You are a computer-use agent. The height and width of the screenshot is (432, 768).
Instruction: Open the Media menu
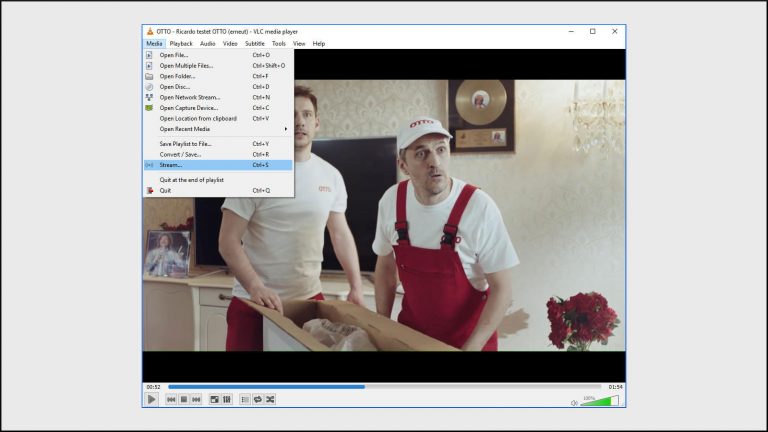coord(154,44)
